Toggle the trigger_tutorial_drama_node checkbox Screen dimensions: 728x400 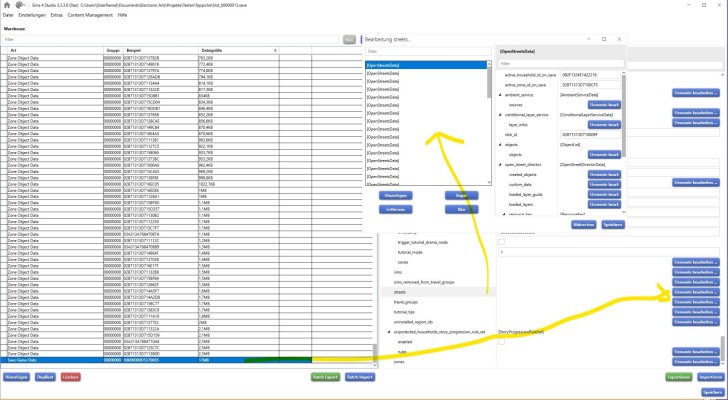(x=501, y=242)
